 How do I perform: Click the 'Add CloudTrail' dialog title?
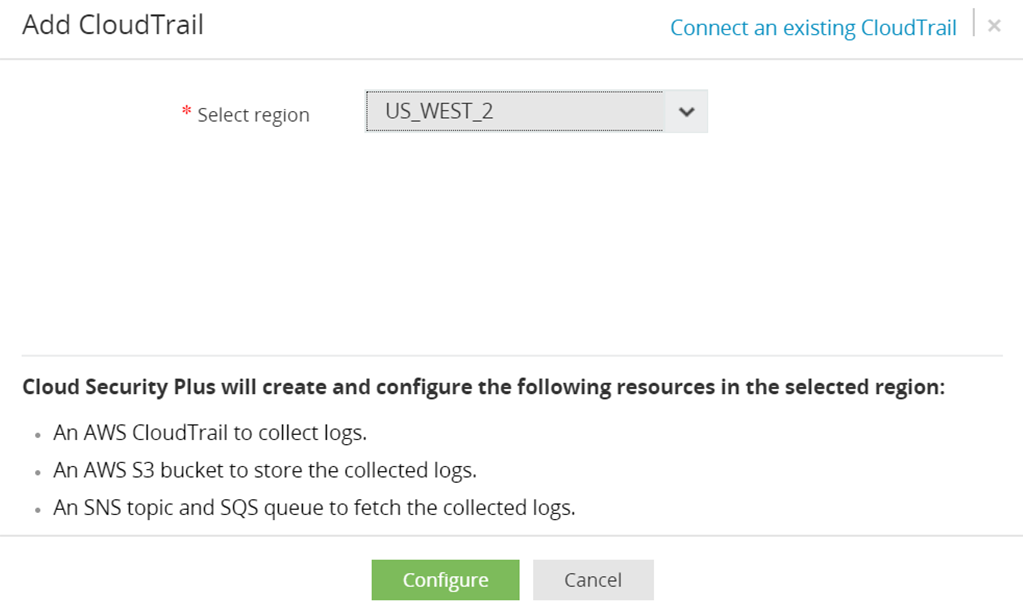(x=113, y=25)
